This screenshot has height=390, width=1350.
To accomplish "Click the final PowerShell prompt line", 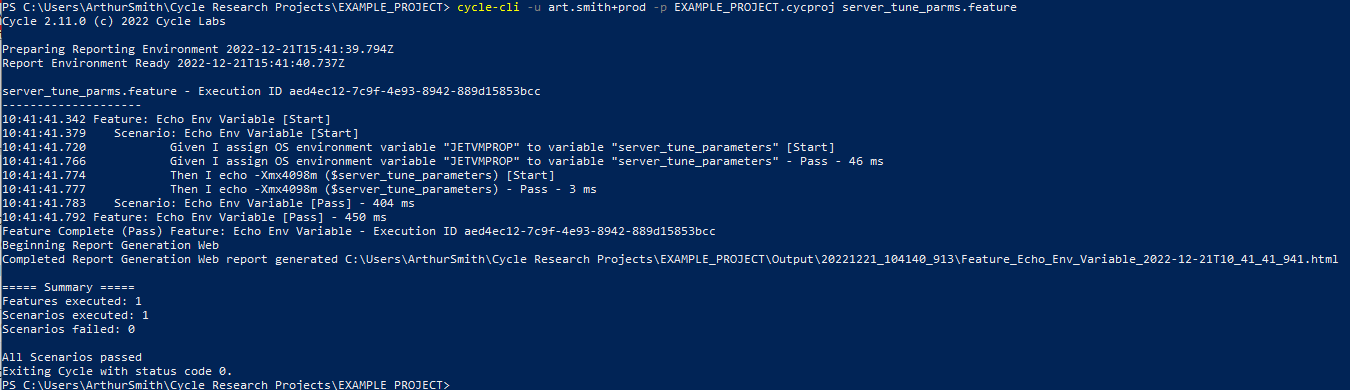I will point(226,384).
